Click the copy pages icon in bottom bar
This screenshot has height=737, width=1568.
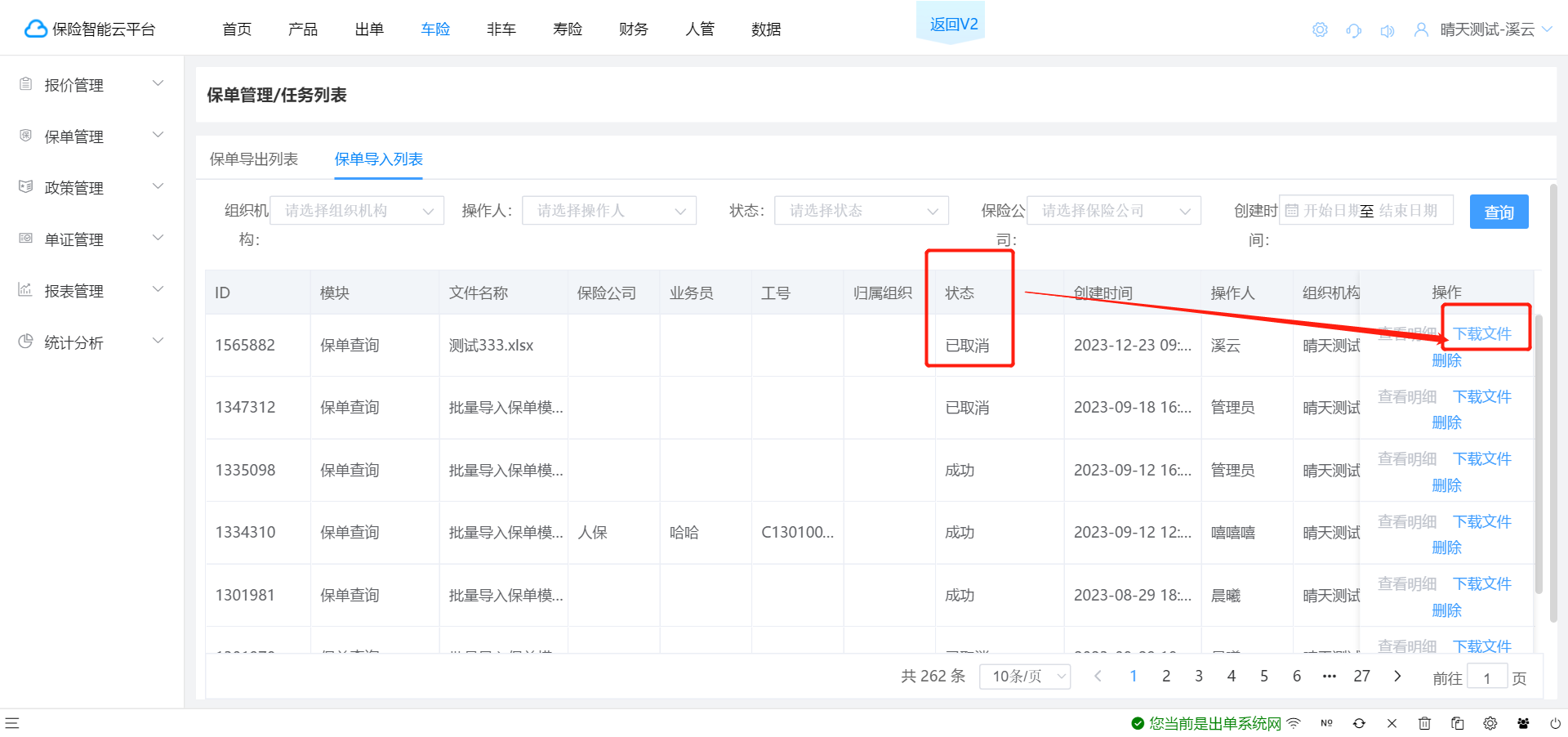pyautogui.click(x=1458, y=723)
